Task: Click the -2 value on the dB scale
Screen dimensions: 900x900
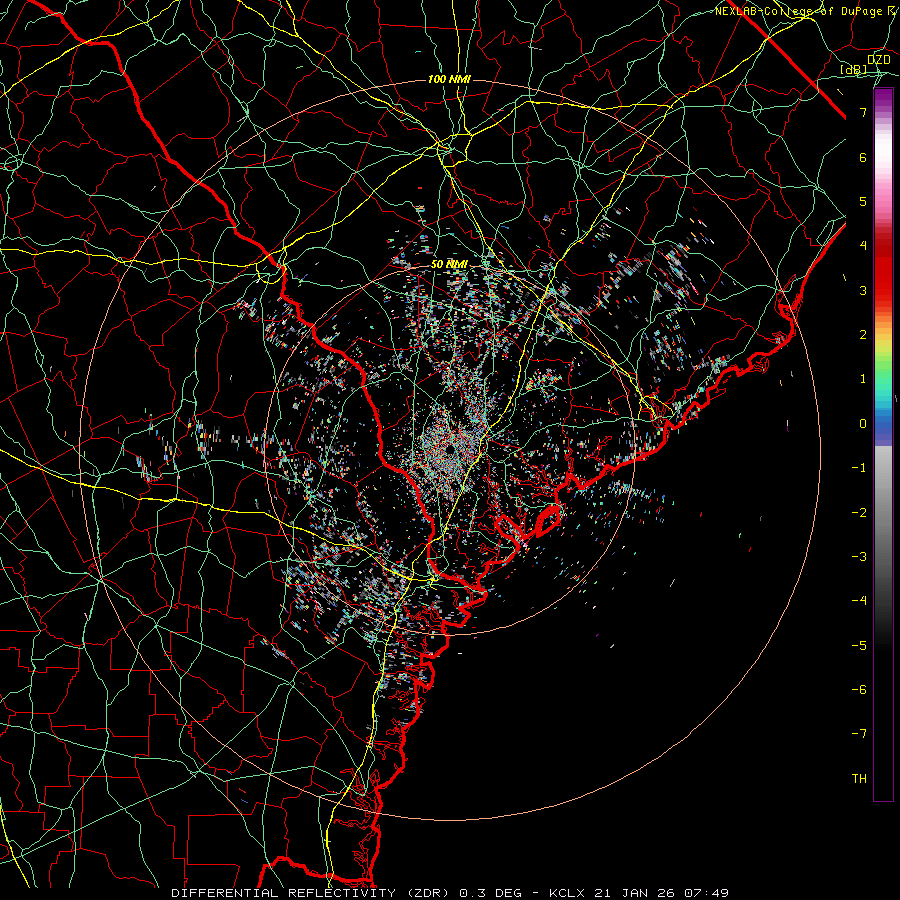Action: (859, 512)
